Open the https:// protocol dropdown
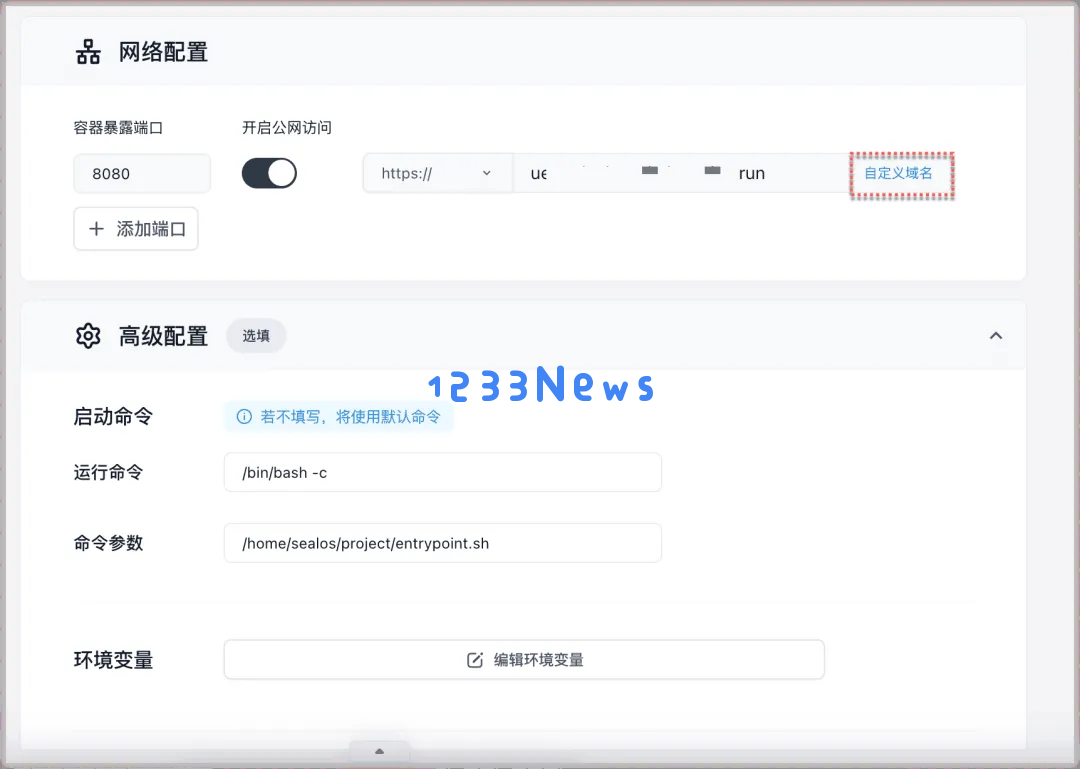 pyautogui.click(x=437, y=173)
